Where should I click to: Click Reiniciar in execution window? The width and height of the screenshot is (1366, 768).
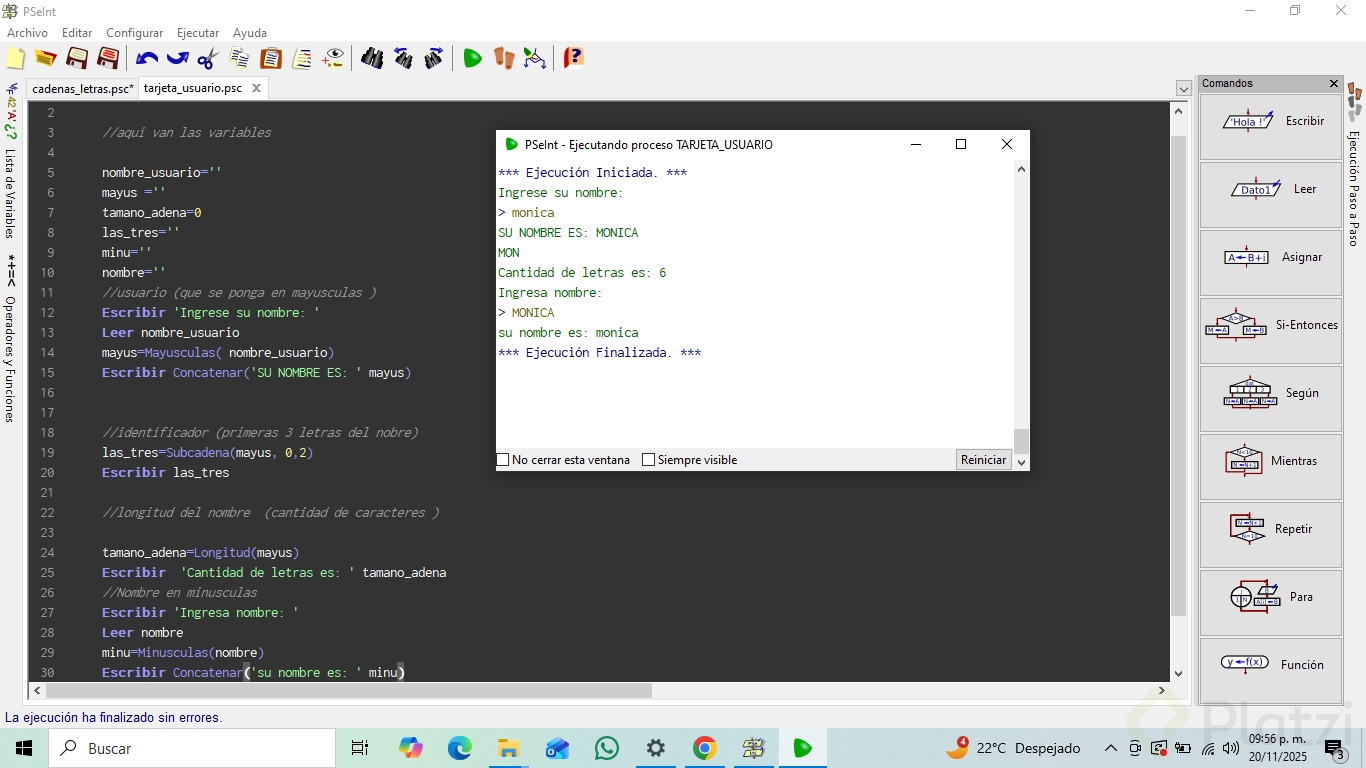click(x=983, y=460)
